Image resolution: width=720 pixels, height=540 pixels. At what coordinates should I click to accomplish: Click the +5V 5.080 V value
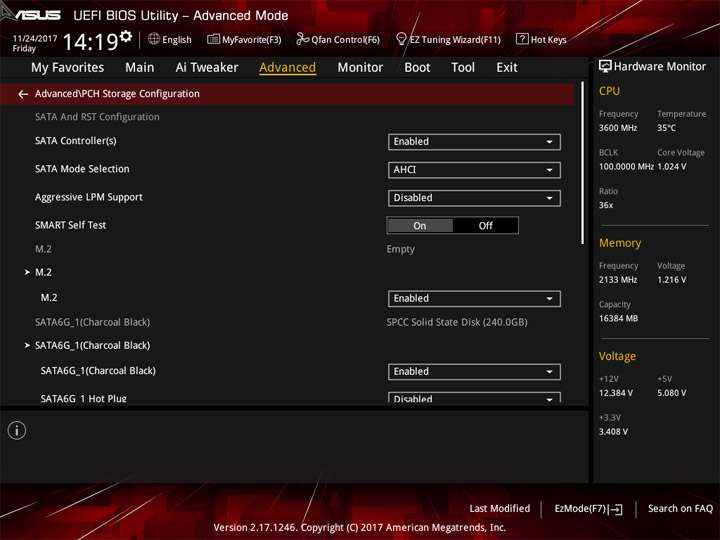672,393
